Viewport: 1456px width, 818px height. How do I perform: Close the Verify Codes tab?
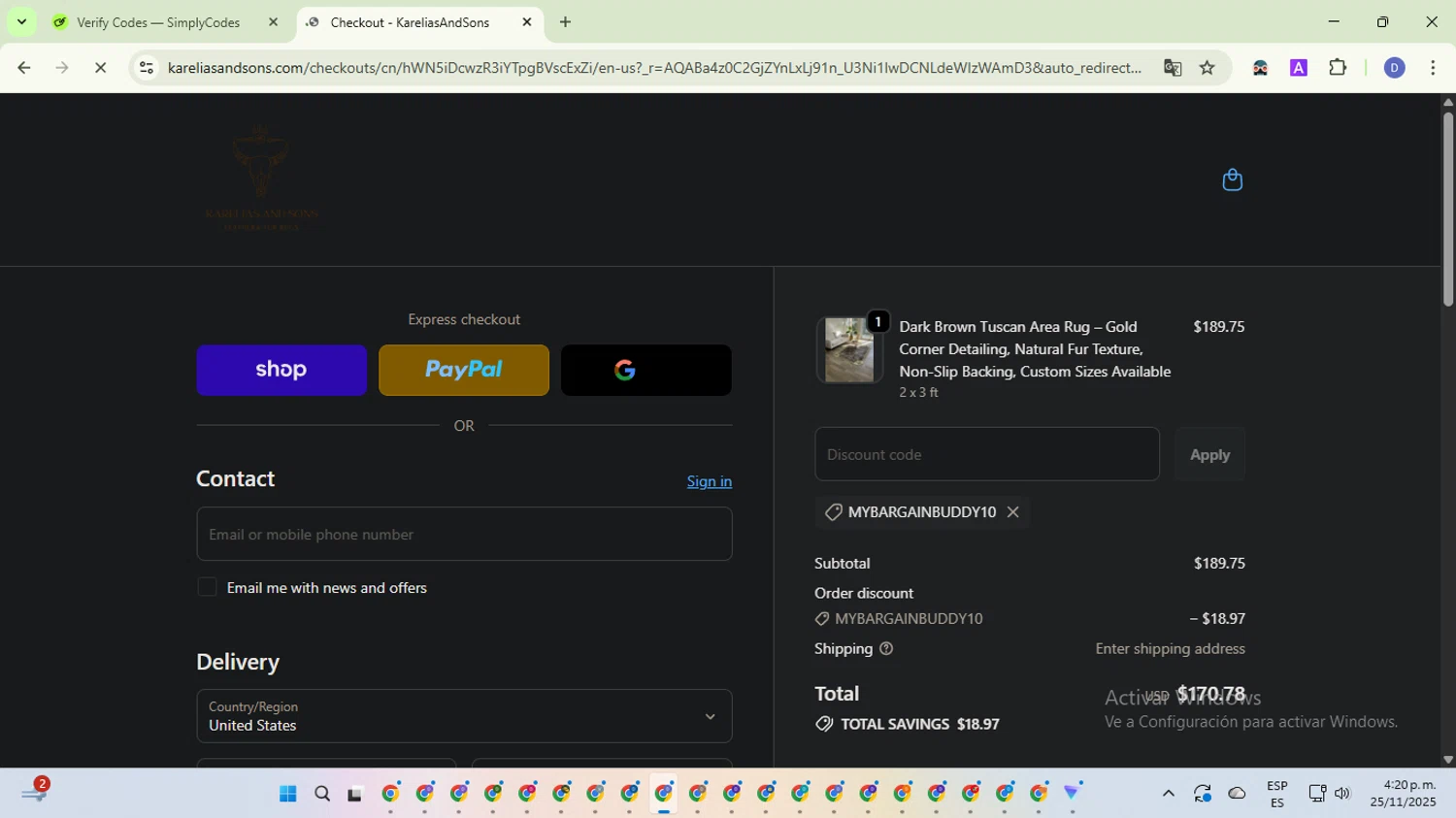273,22
